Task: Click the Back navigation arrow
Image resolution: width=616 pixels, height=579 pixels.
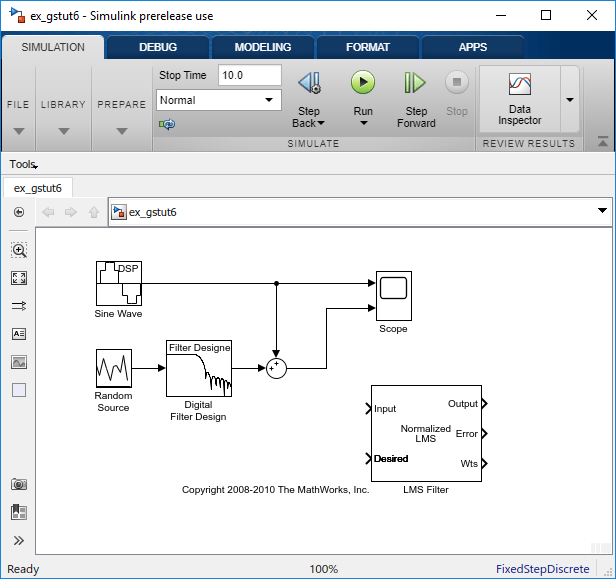Action: coord(48,212)
